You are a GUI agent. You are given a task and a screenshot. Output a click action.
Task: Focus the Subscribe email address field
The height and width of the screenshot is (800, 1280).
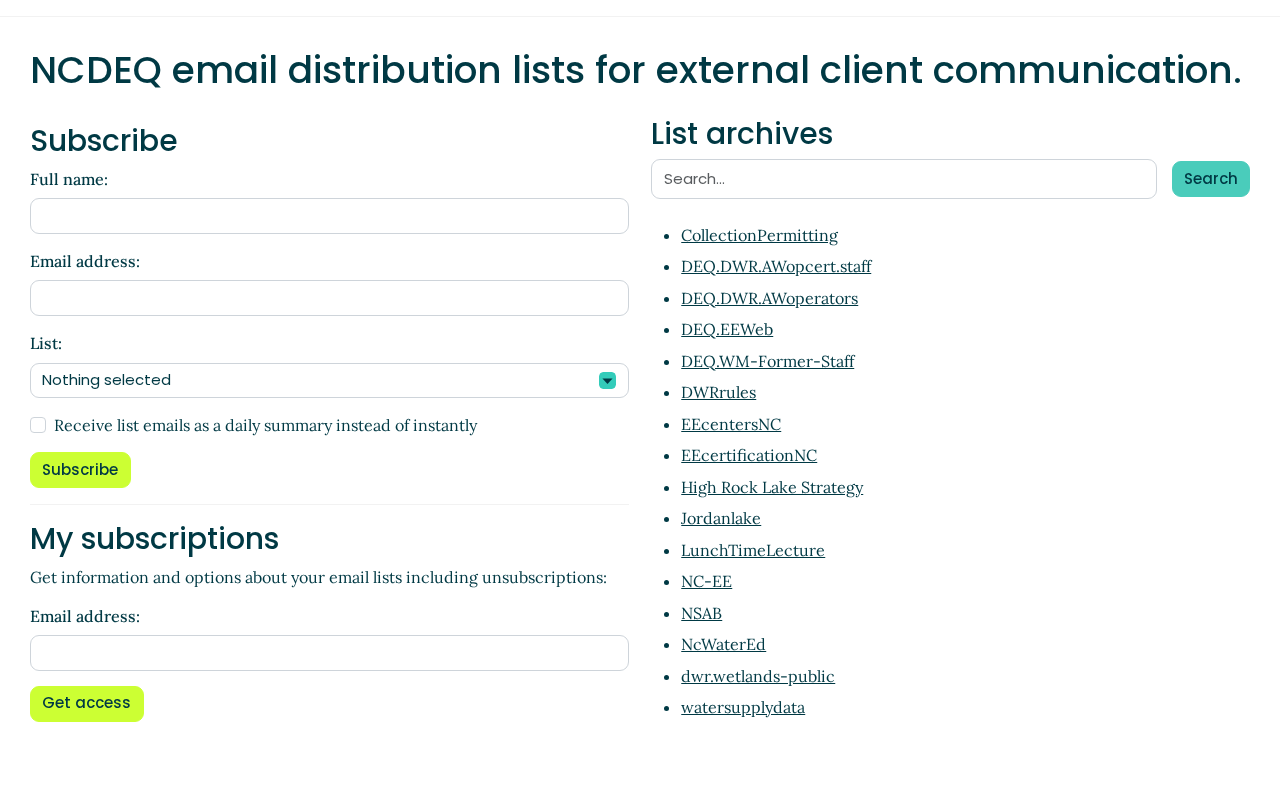[x=329, y=298]
